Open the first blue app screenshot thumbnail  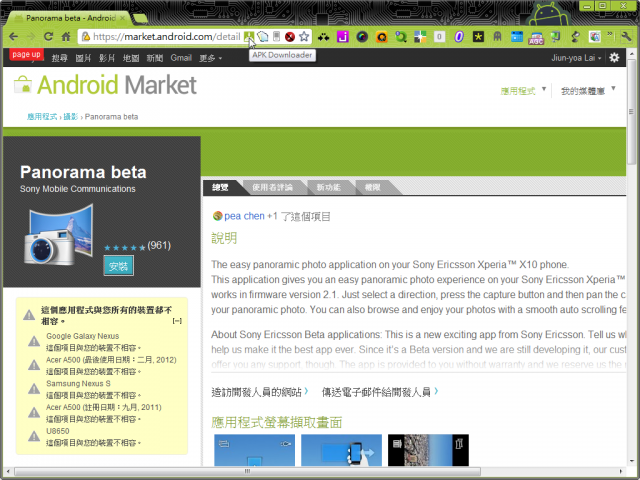[254, 450]
